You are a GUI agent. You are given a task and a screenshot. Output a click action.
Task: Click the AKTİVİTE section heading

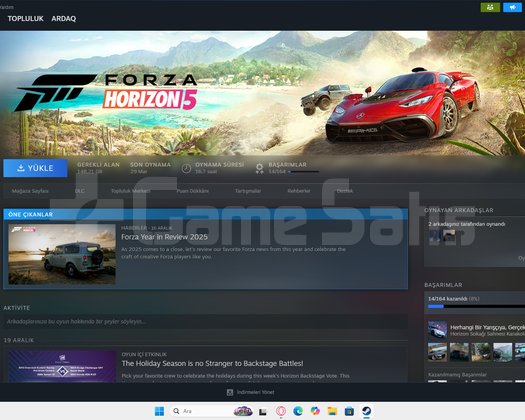click(x=17, y=308)
